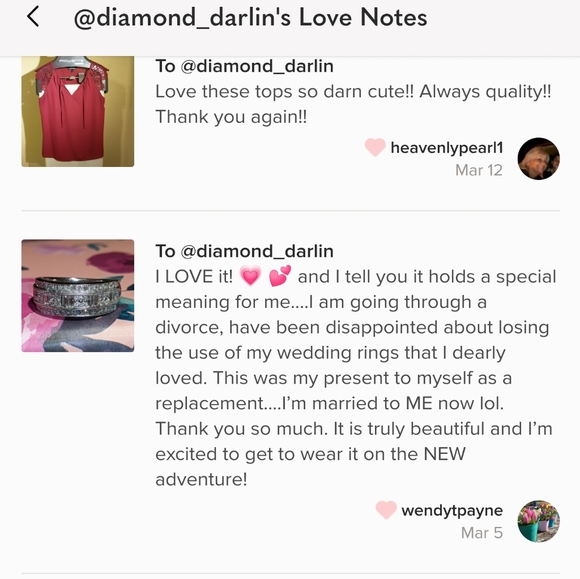Open the heavenlypearl1 username link

coord(447,148)
